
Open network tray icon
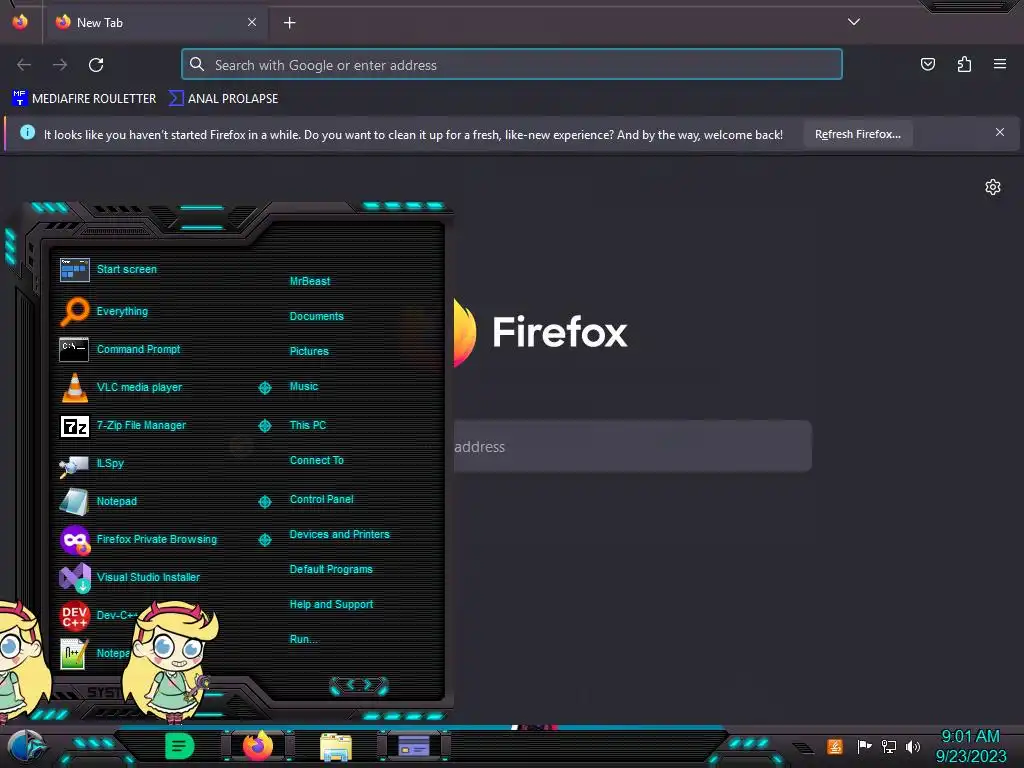point(889,746)
